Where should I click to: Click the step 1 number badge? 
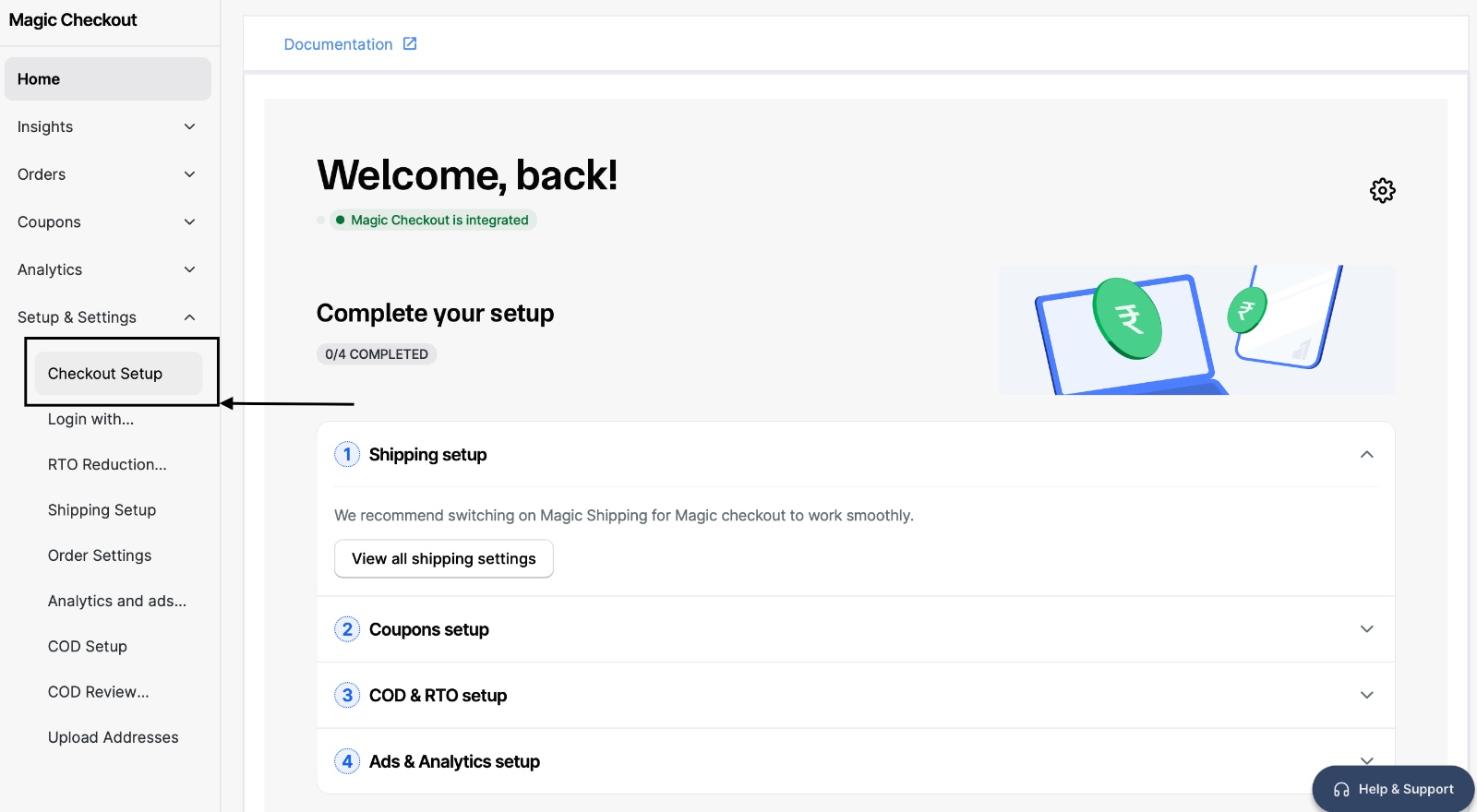tap(347, 454)
